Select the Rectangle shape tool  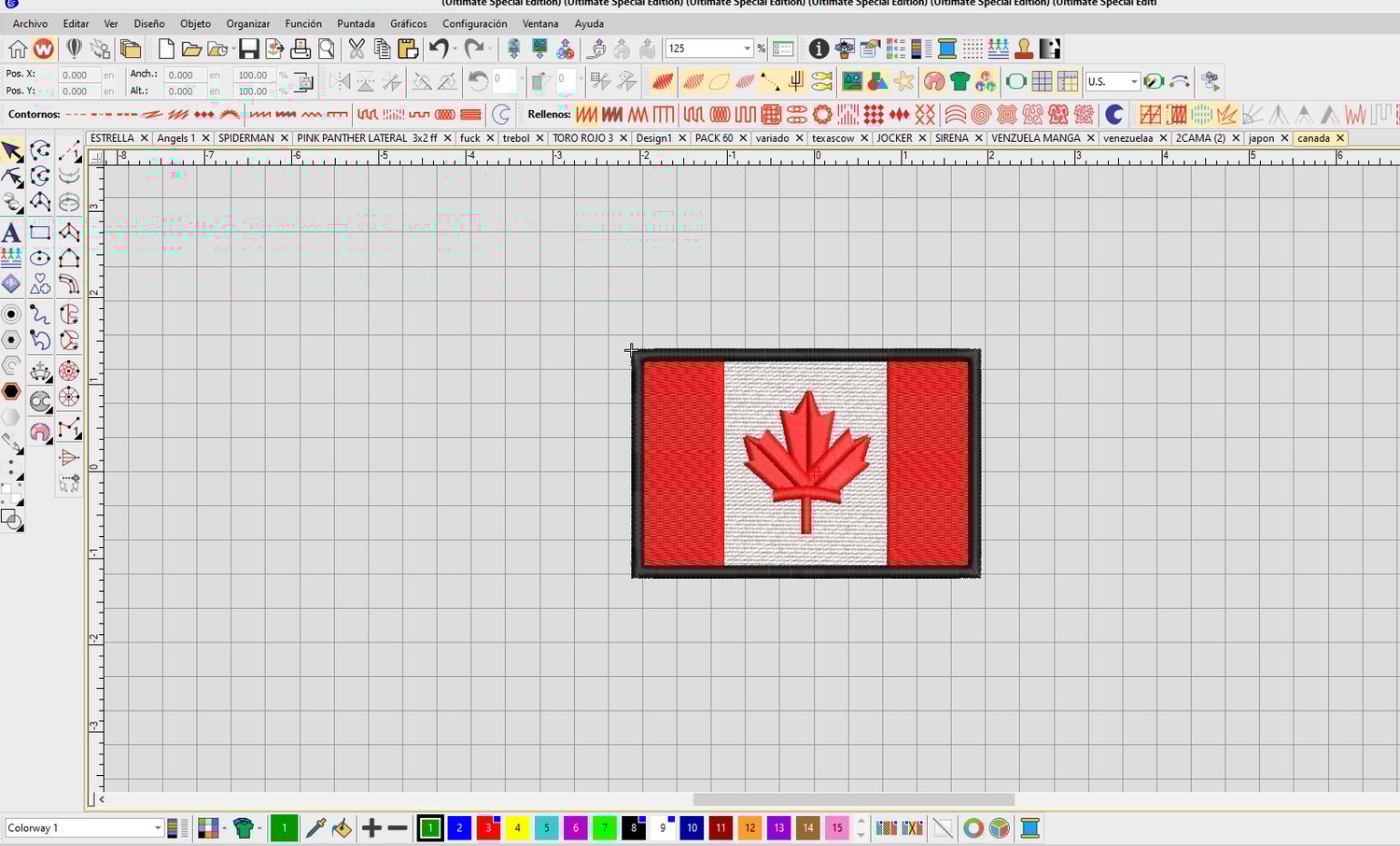click(40, 232)
